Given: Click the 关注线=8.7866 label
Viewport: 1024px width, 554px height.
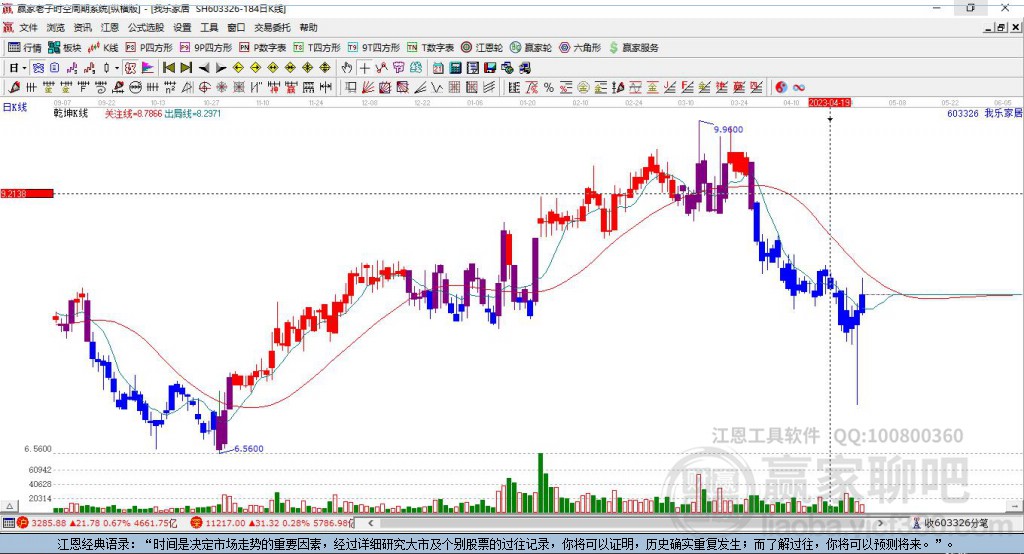Looking at the screenshot, I should coord(133,114).
